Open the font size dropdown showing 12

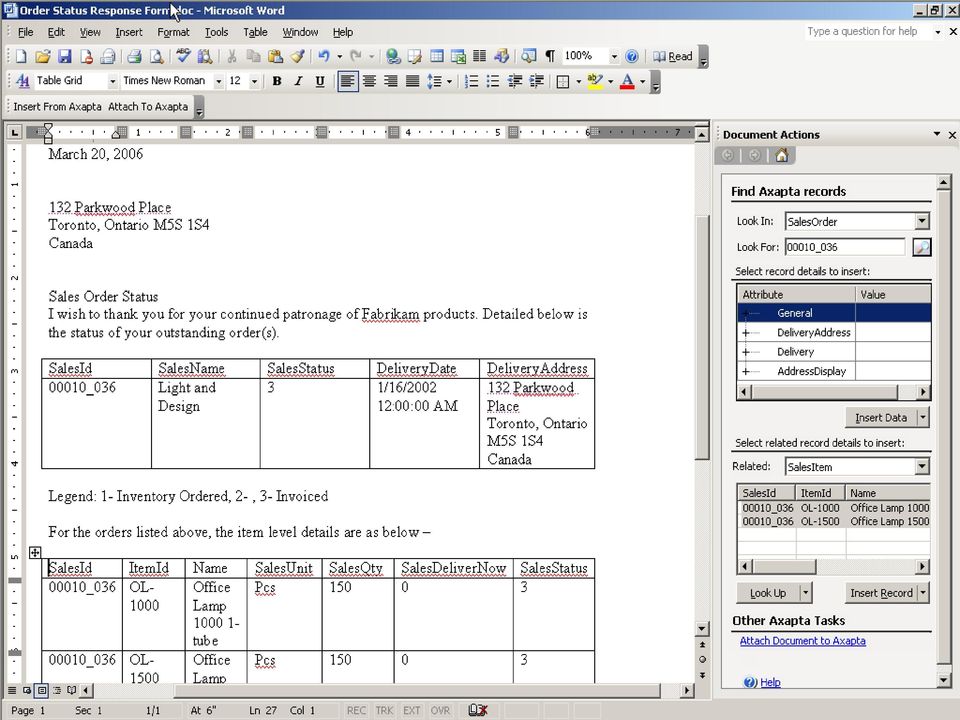click(254, 81)
